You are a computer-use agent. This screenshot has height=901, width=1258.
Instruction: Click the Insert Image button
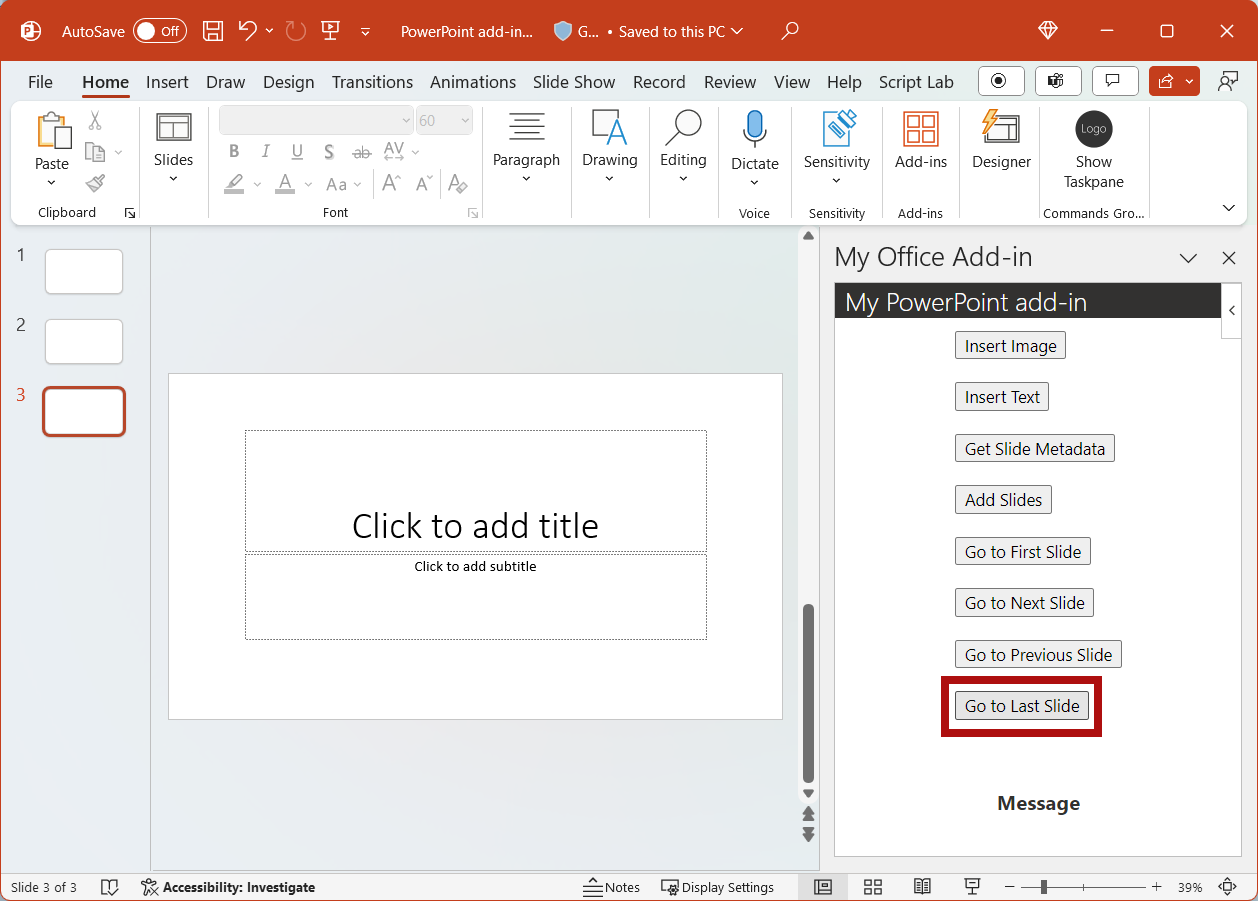(1010, 346)
